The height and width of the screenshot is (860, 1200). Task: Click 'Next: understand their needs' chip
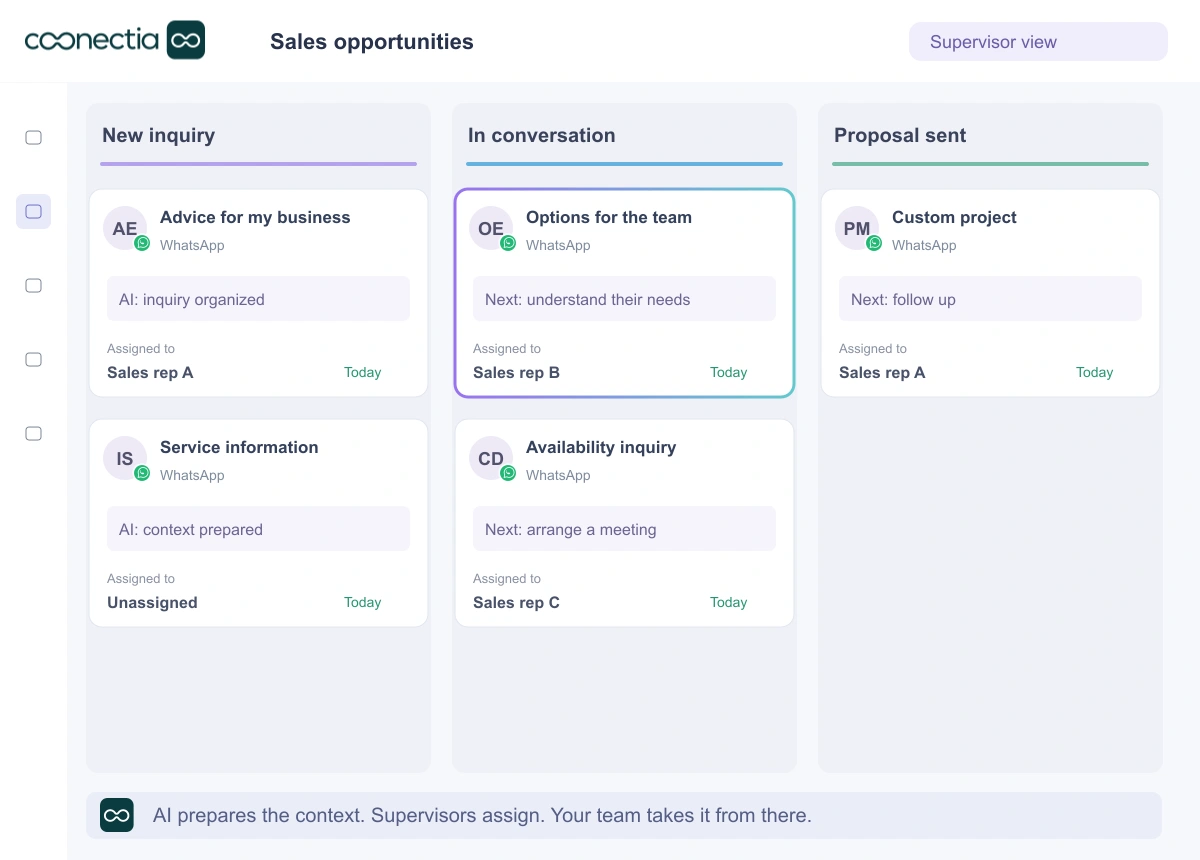coord(624,299)
